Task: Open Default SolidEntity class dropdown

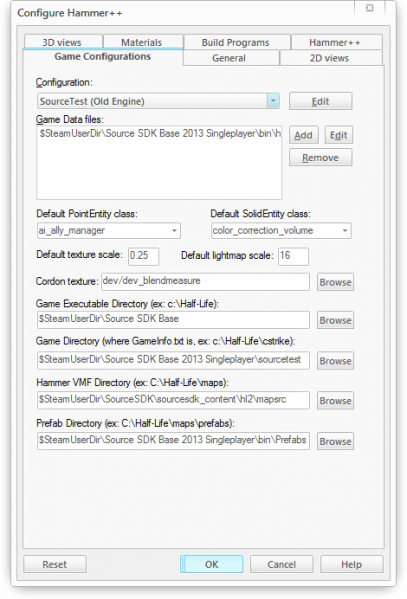Action: click(281, 230)
